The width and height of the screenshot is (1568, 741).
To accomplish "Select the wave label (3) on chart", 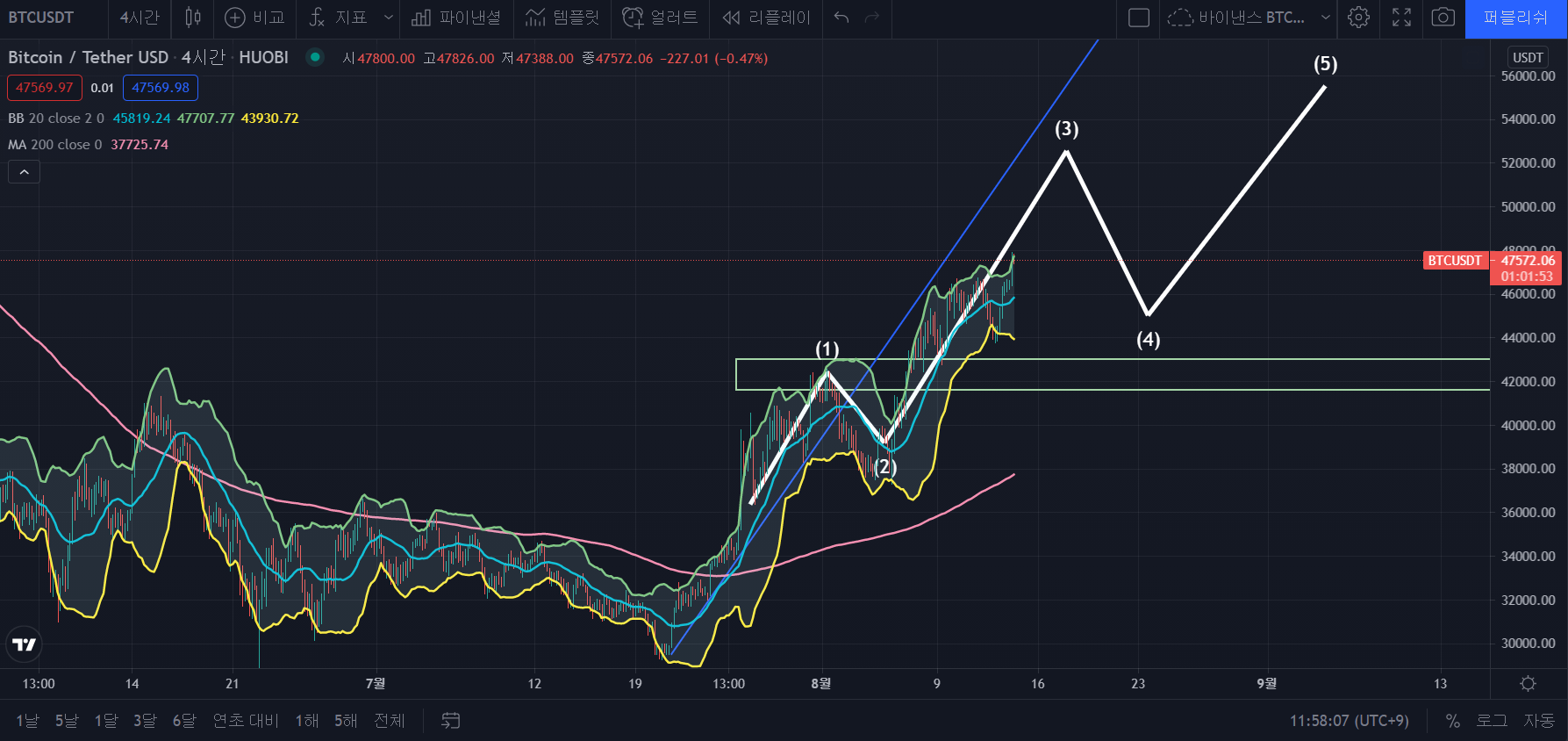I will tap(1066, 129).
